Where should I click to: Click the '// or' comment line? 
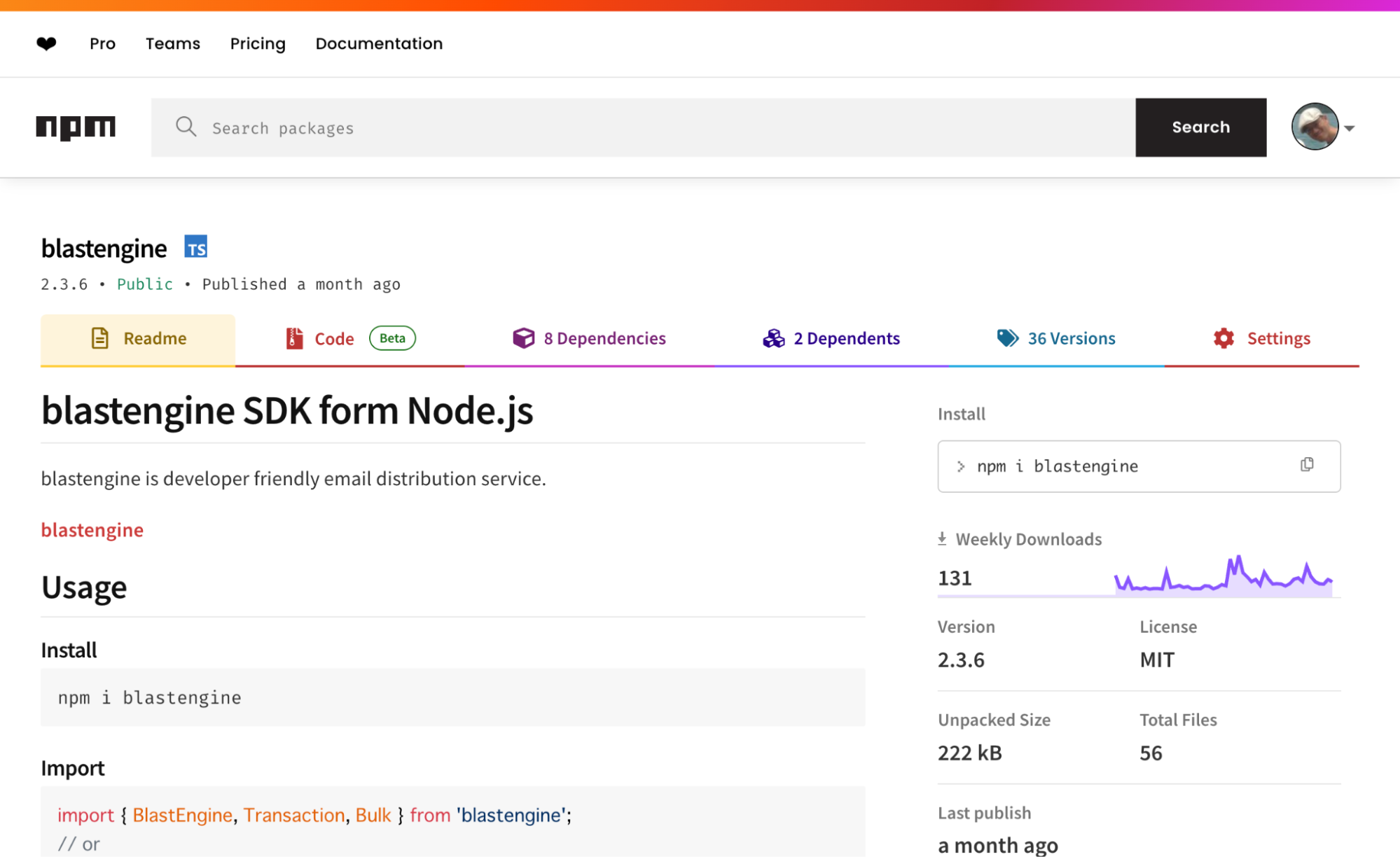pyautogui.click(x=78, y=844)
